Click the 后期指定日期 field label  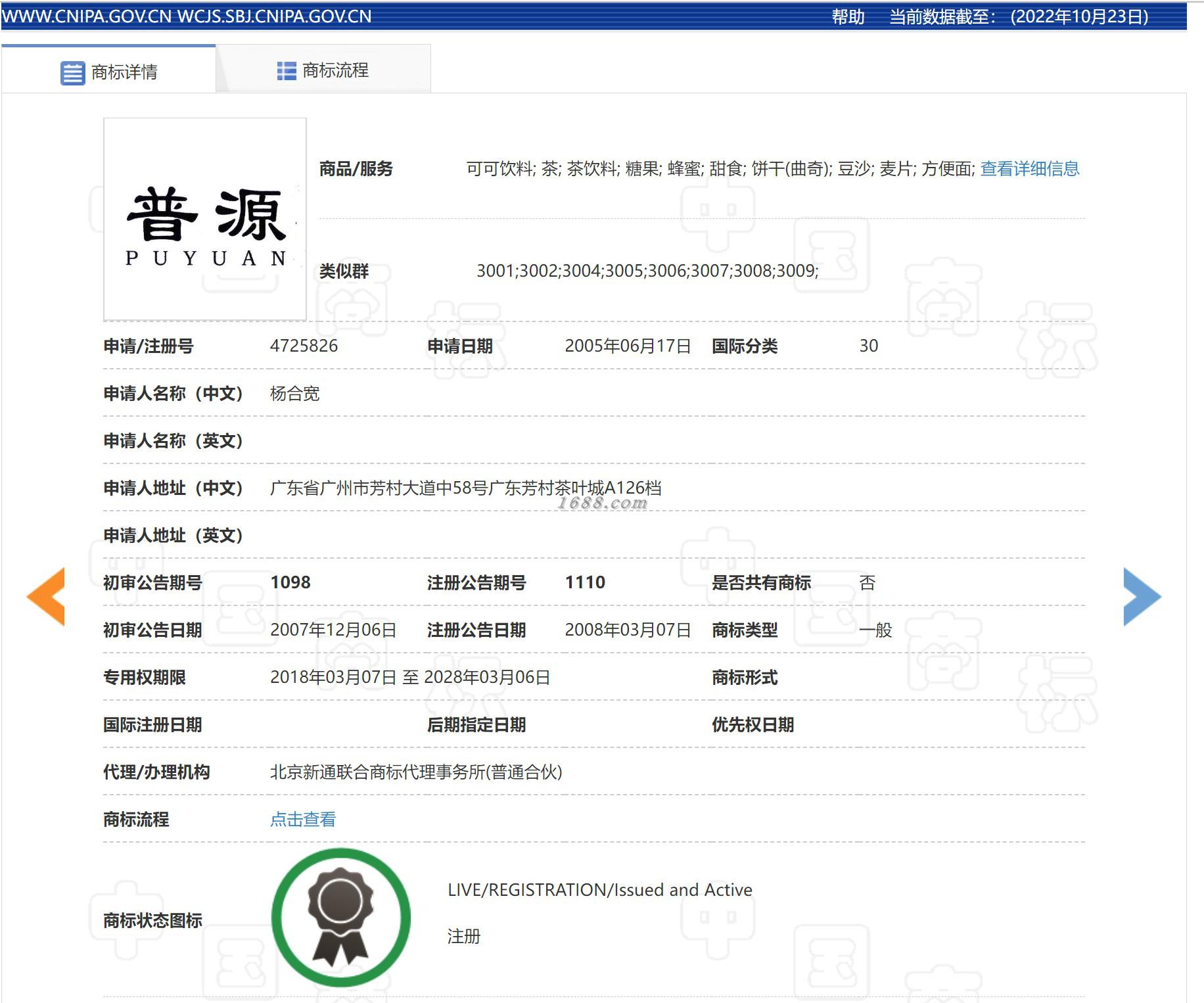476,724
